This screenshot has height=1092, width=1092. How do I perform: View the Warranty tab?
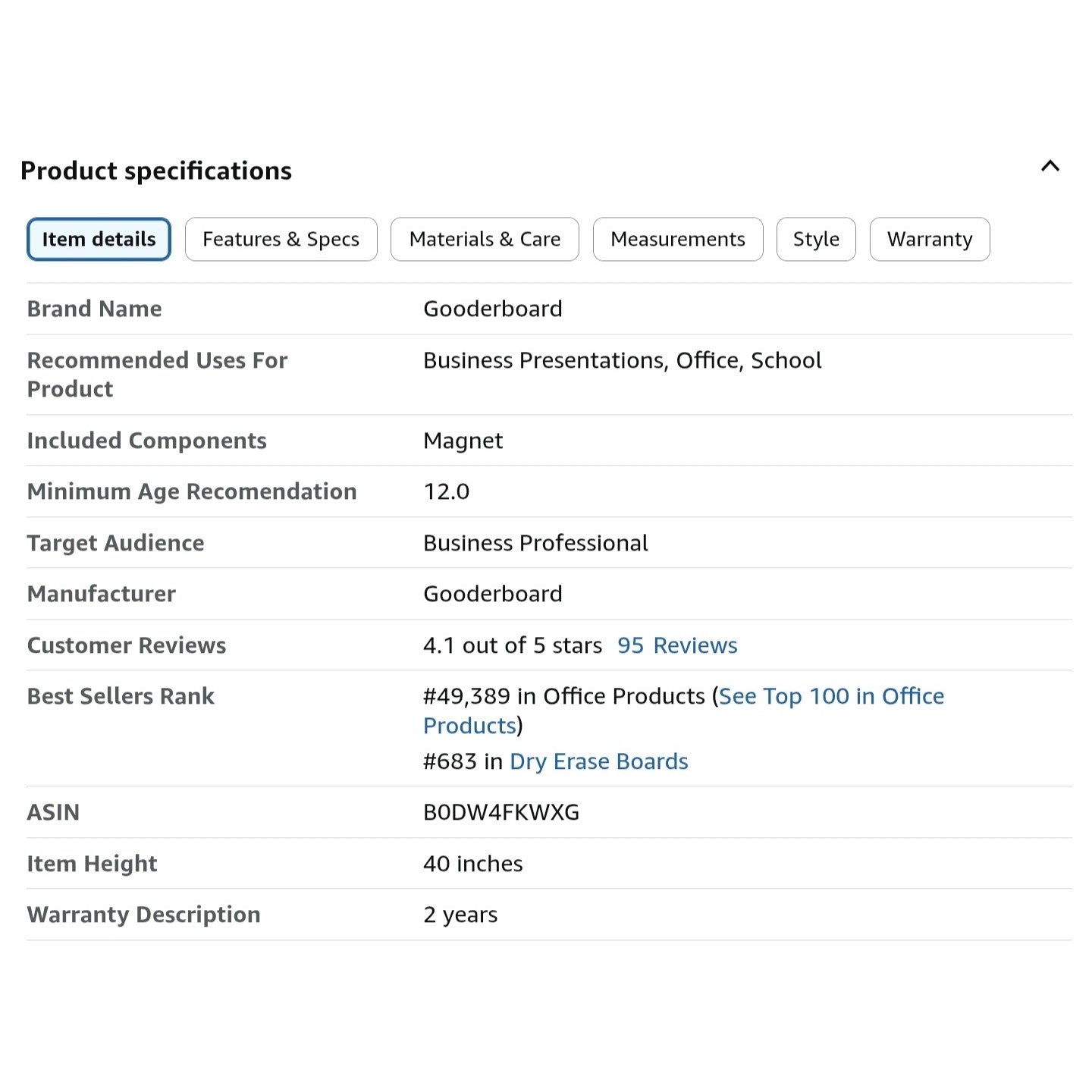tap(929, 240)
